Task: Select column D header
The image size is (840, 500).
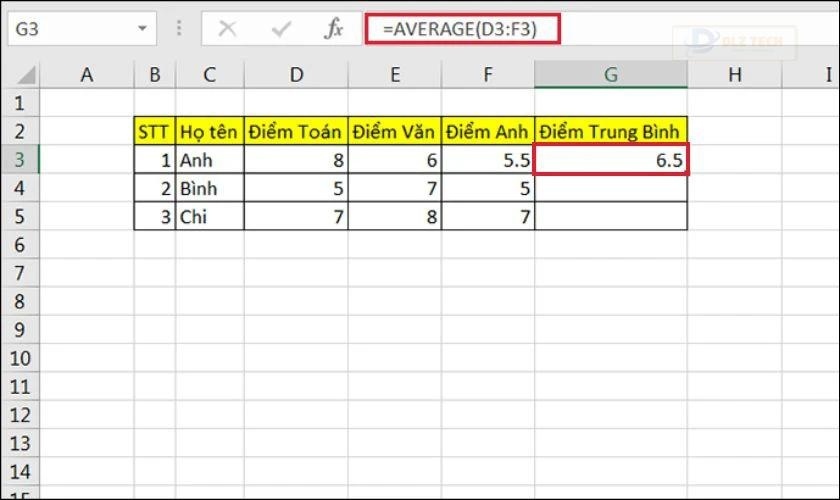Action: [296, 74]
